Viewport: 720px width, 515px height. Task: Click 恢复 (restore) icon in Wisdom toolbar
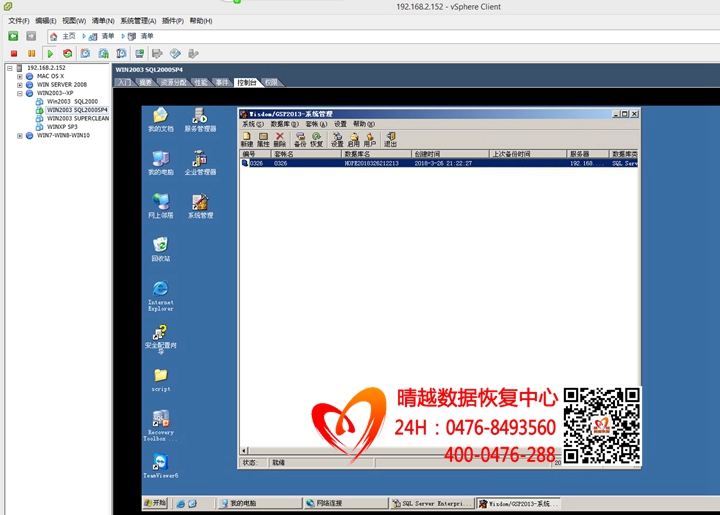(316, 139)
